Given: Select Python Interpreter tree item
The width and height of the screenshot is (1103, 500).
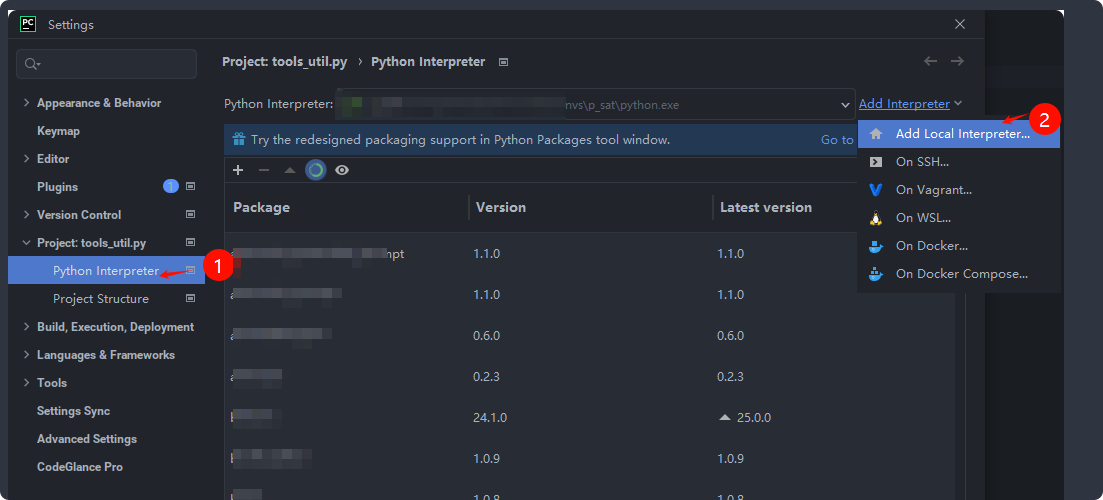Looking at the screenshot, I should tap(106, 271).
